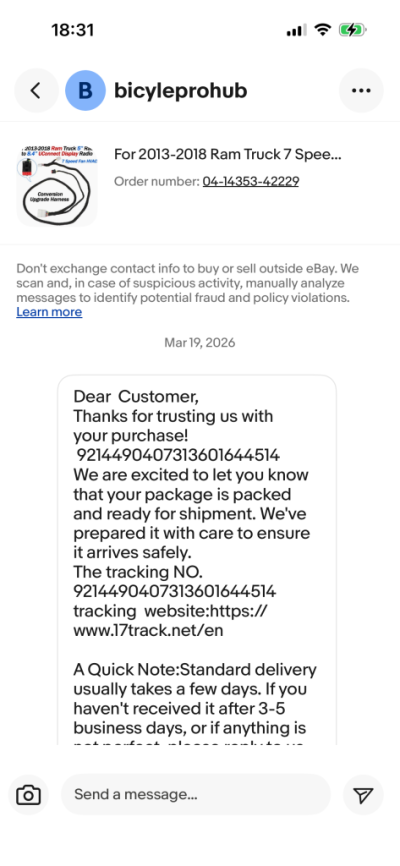Tap the tracking number under your purchase line
Viewport: 400px width, 866px height.
pos(178,455)
